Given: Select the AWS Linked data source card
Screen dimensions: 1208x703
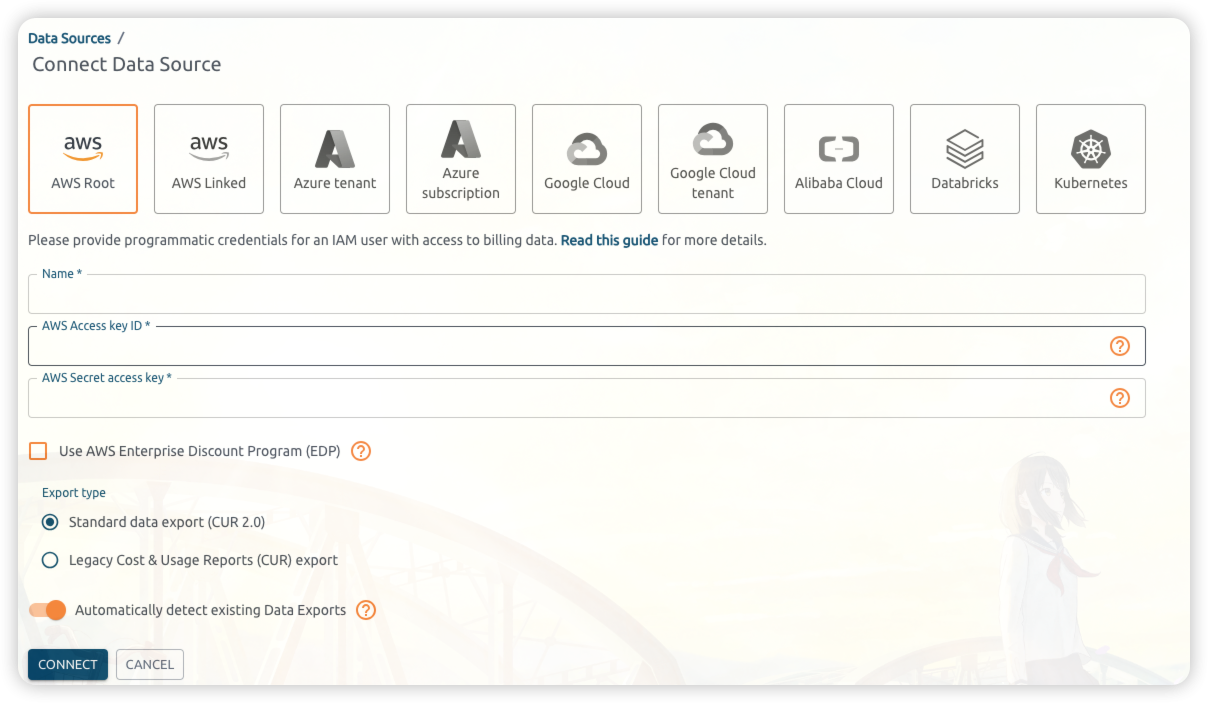Looking at the screenshot, I should 209,159.
